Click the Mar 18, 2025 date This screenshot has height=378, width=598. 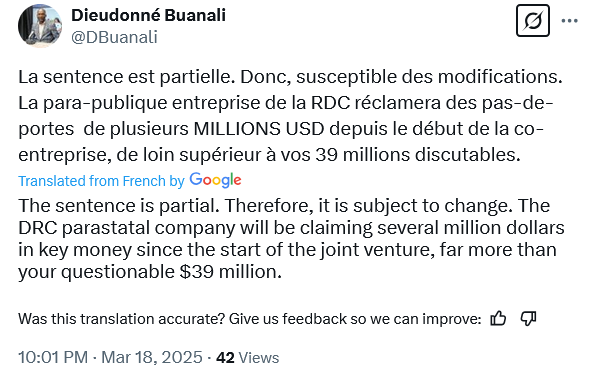pos(152,357)
